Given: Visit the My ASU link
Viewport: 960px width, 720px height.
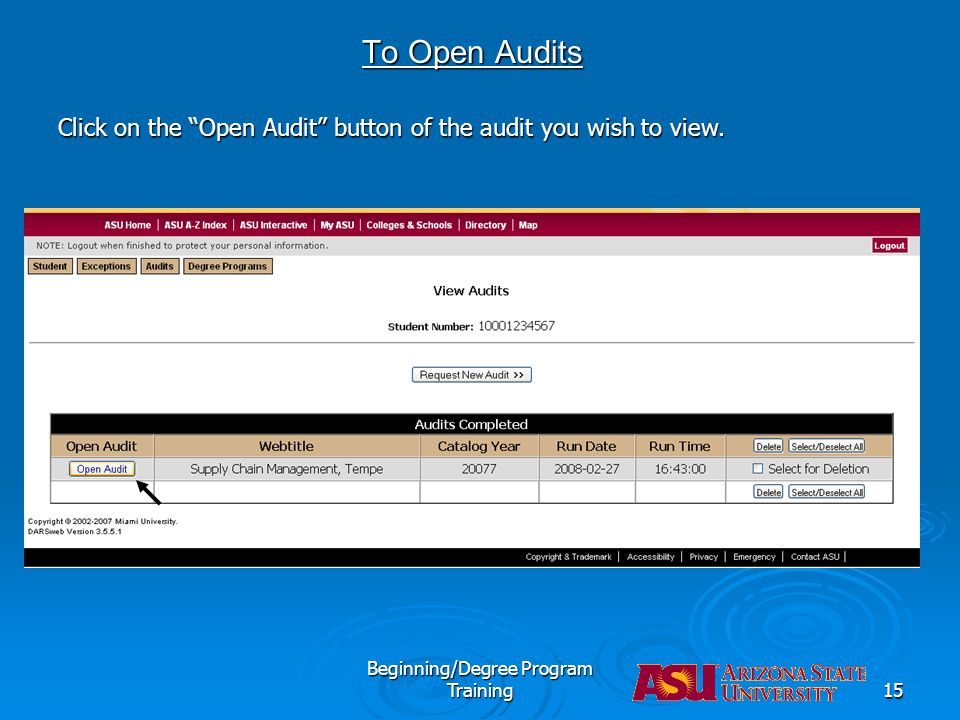Looking at the screenshot, I should (337, 225).
